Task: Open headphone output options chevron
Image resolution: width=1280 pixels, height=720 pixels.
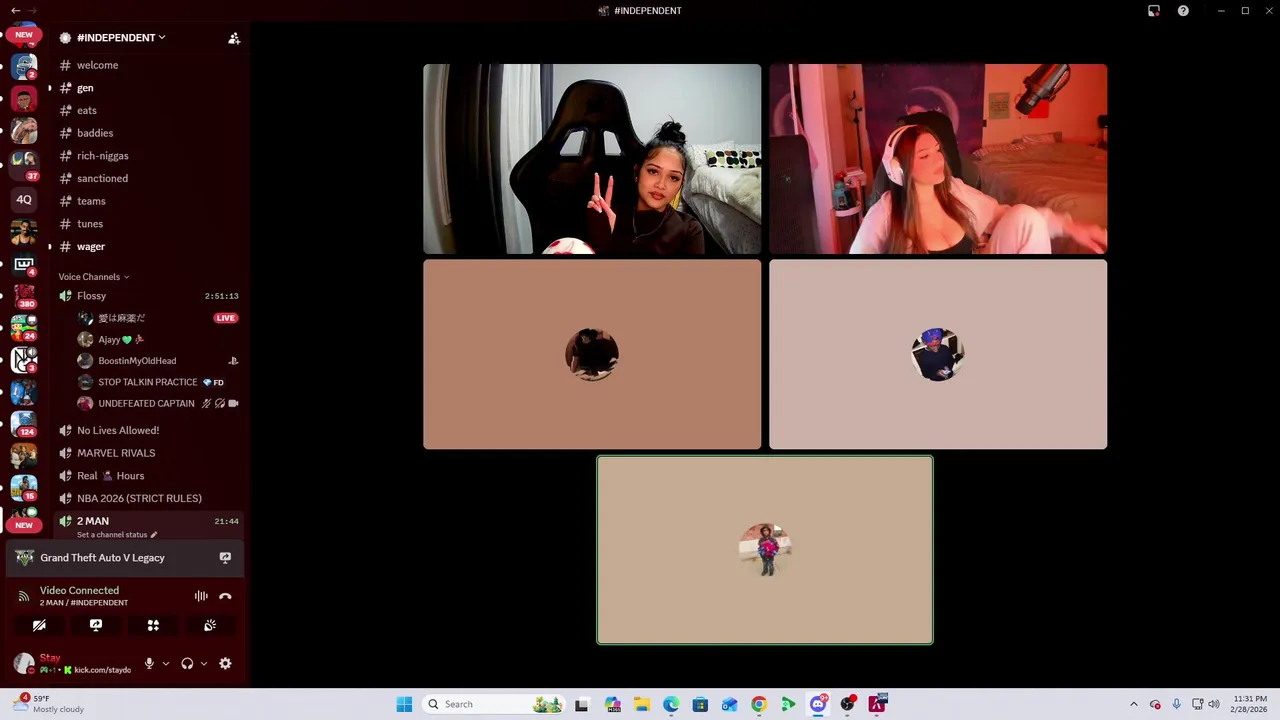Action: click(204, 663)
